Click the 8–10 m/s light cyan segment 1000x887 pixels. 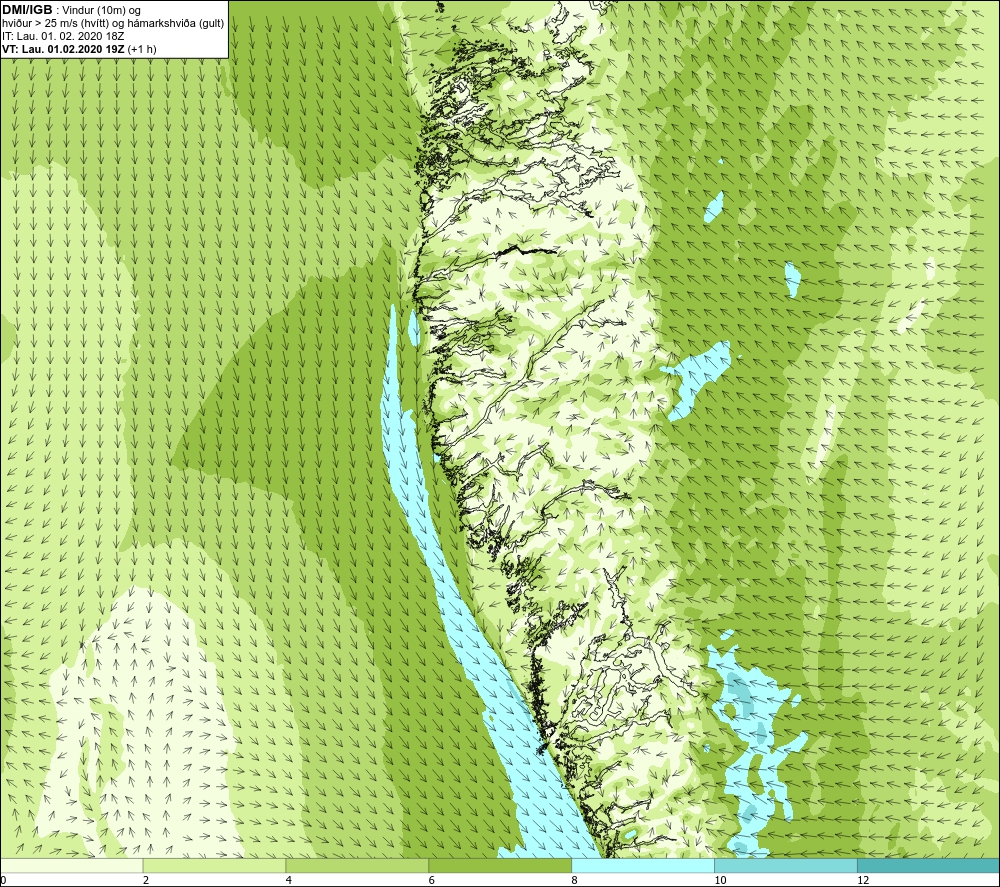point(643,865)
